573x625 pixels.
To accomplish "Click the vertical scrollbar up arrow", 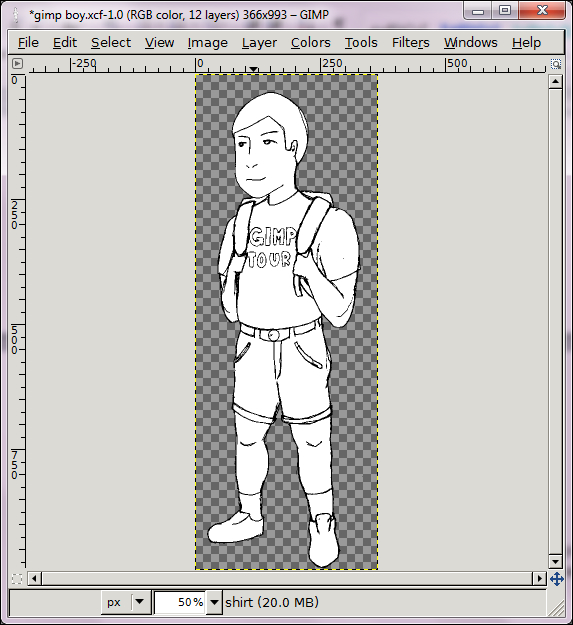I will [x=555, y=82].
